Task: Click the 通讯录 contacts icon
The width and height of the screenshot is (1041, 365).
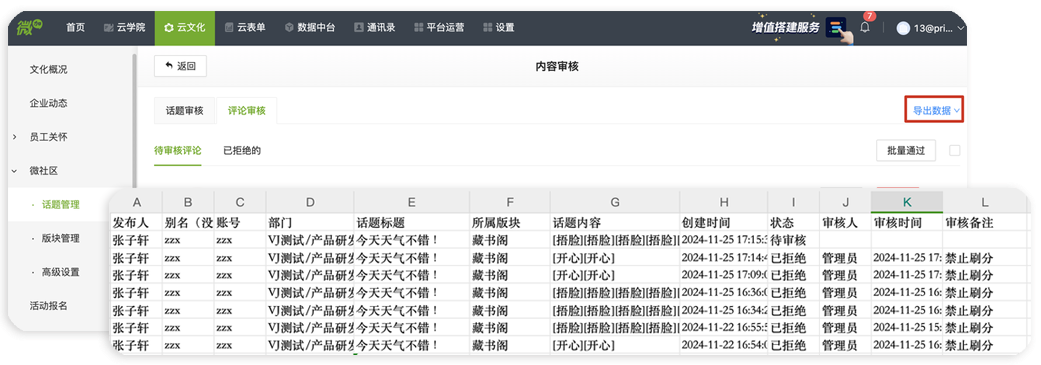Action: pos(359,28)
